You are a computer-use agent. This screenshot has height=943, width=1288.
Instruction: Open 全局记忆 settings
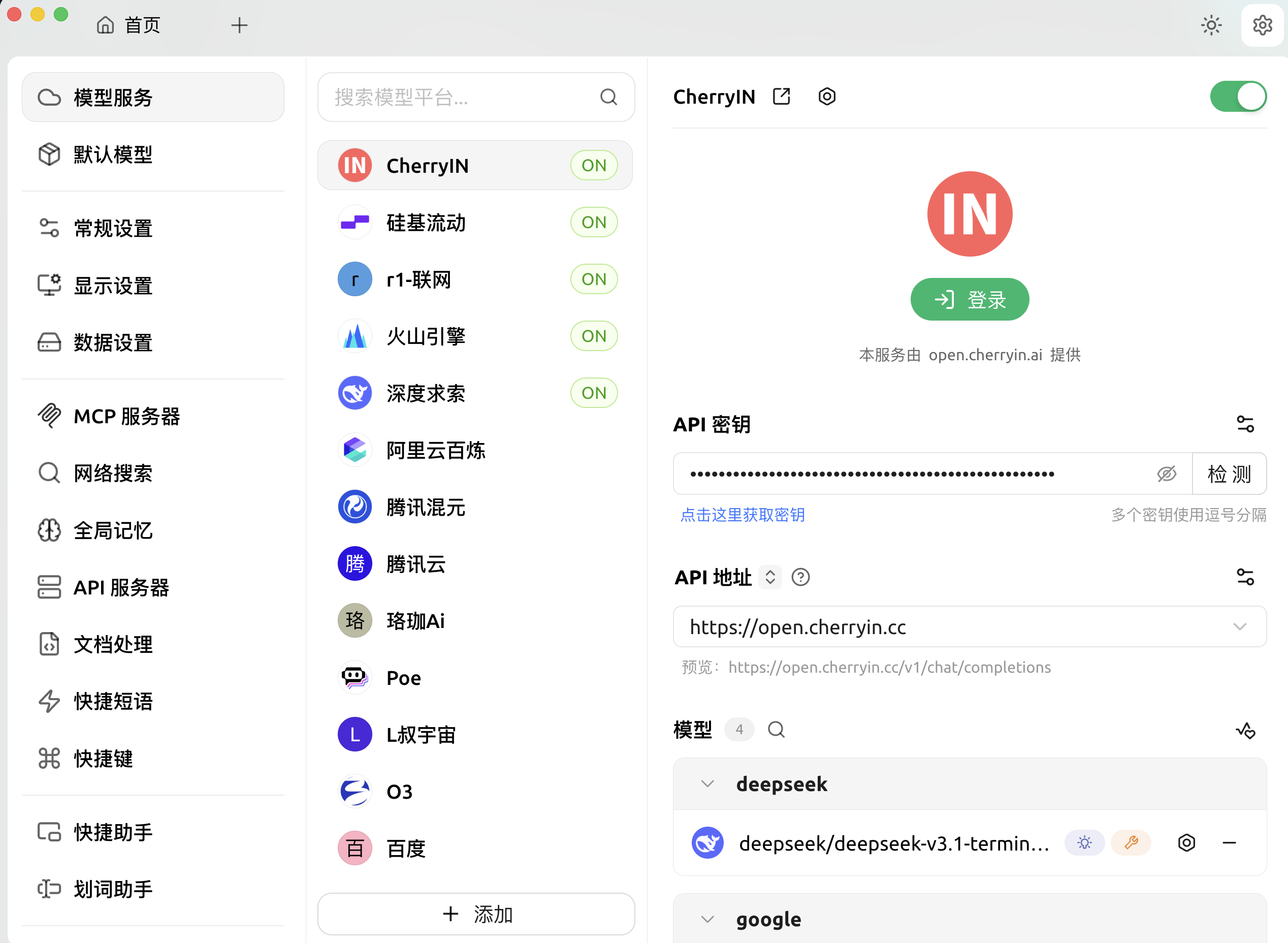click(153, 530)
